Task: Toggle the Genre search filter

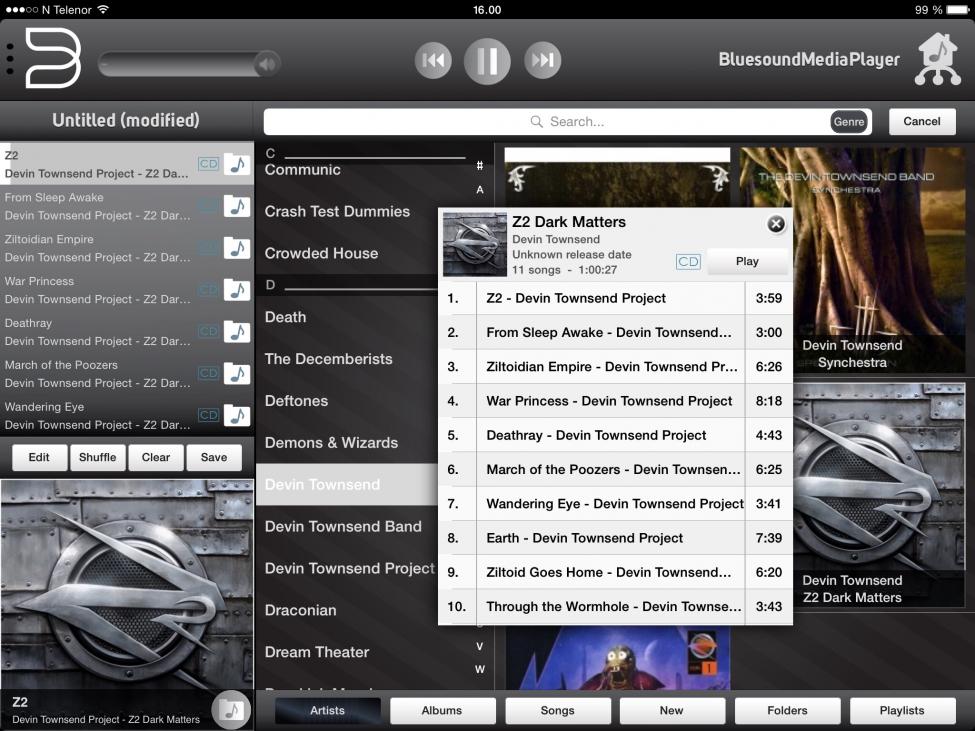Action: click(x=849, y=122)
